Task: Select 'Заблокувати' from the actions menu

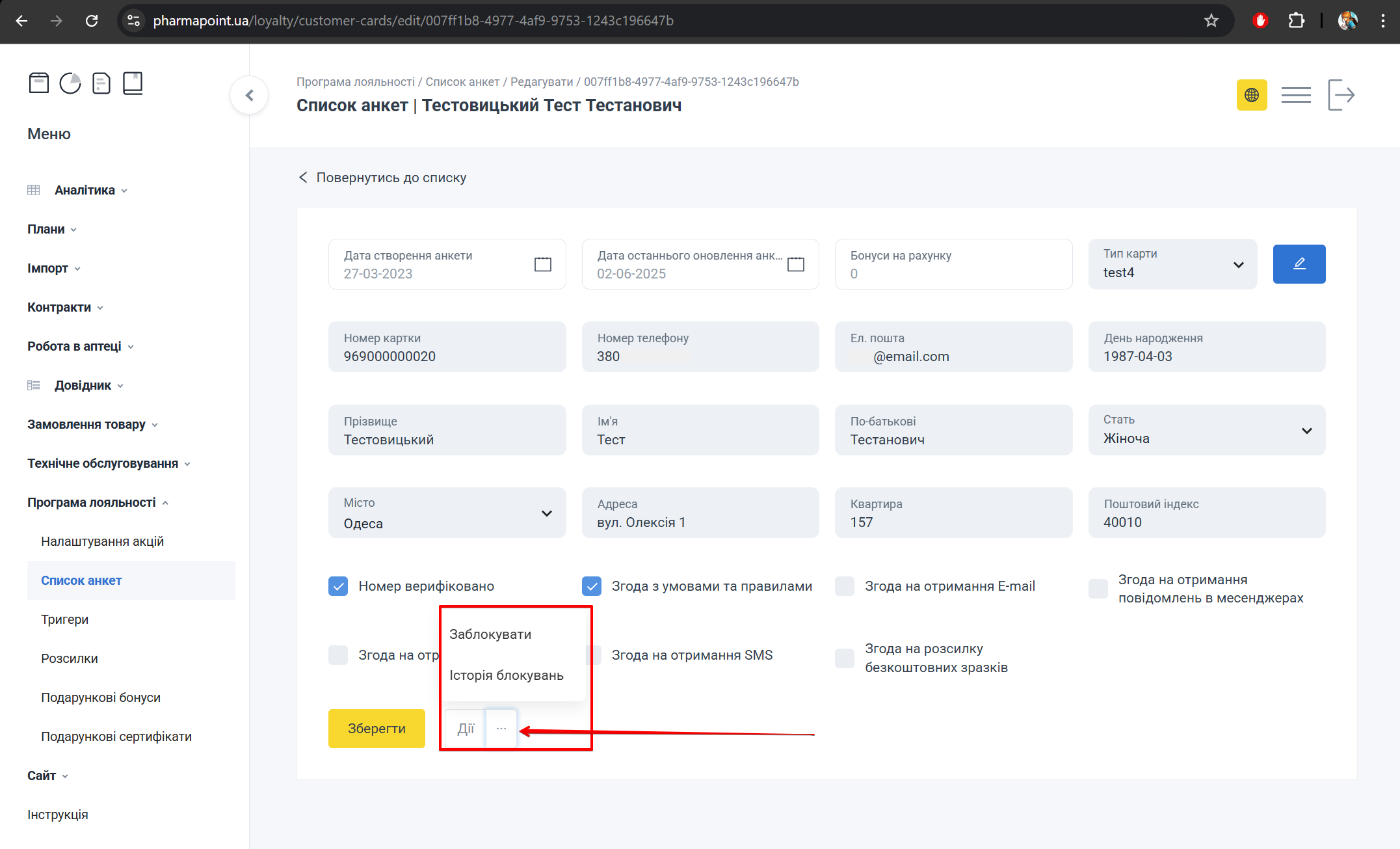Action: (490, 633)
